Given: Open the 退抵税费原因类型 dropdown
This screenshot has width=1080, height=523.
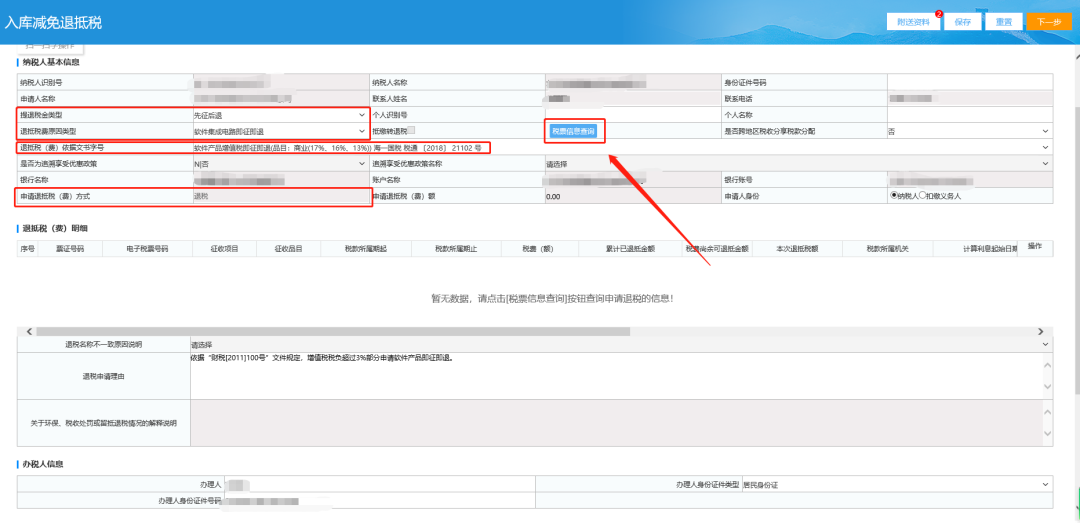Looking at the screenshot, I should pos(280,130).
